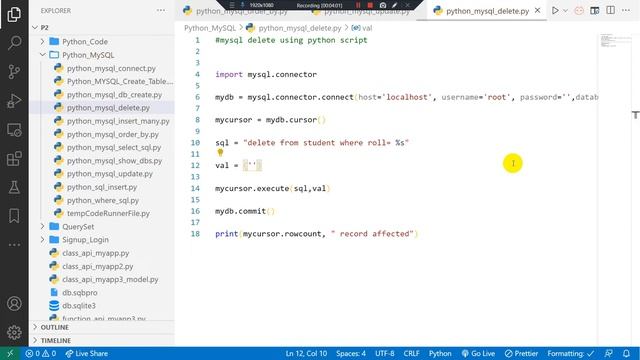Image resolution: width=640 pixels, height=360 pixels.
Task: Open the Search view in activity bar
Action: [x=14, y=43]
